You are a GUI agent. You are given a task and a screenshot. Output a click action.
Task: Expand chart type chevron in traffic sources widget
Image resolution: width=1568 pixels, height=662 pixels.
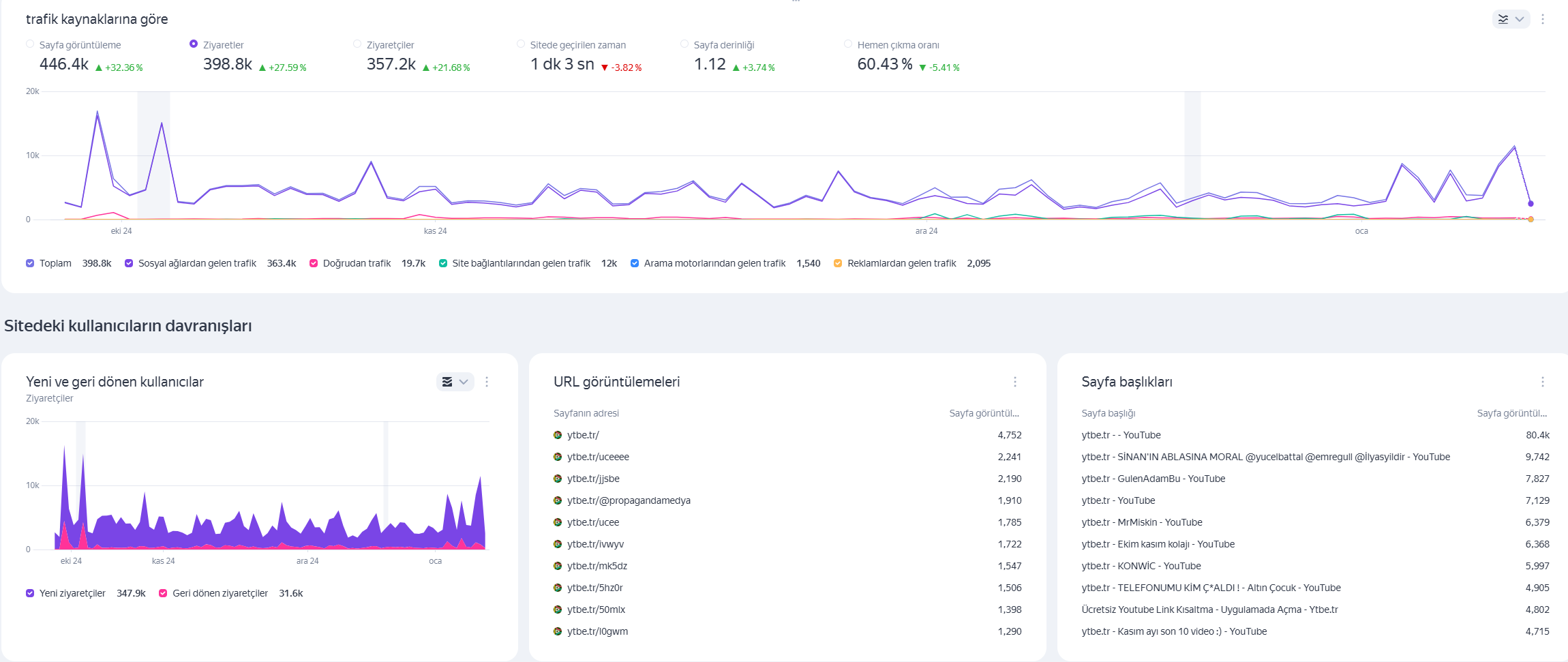[x=1520, y=19]
